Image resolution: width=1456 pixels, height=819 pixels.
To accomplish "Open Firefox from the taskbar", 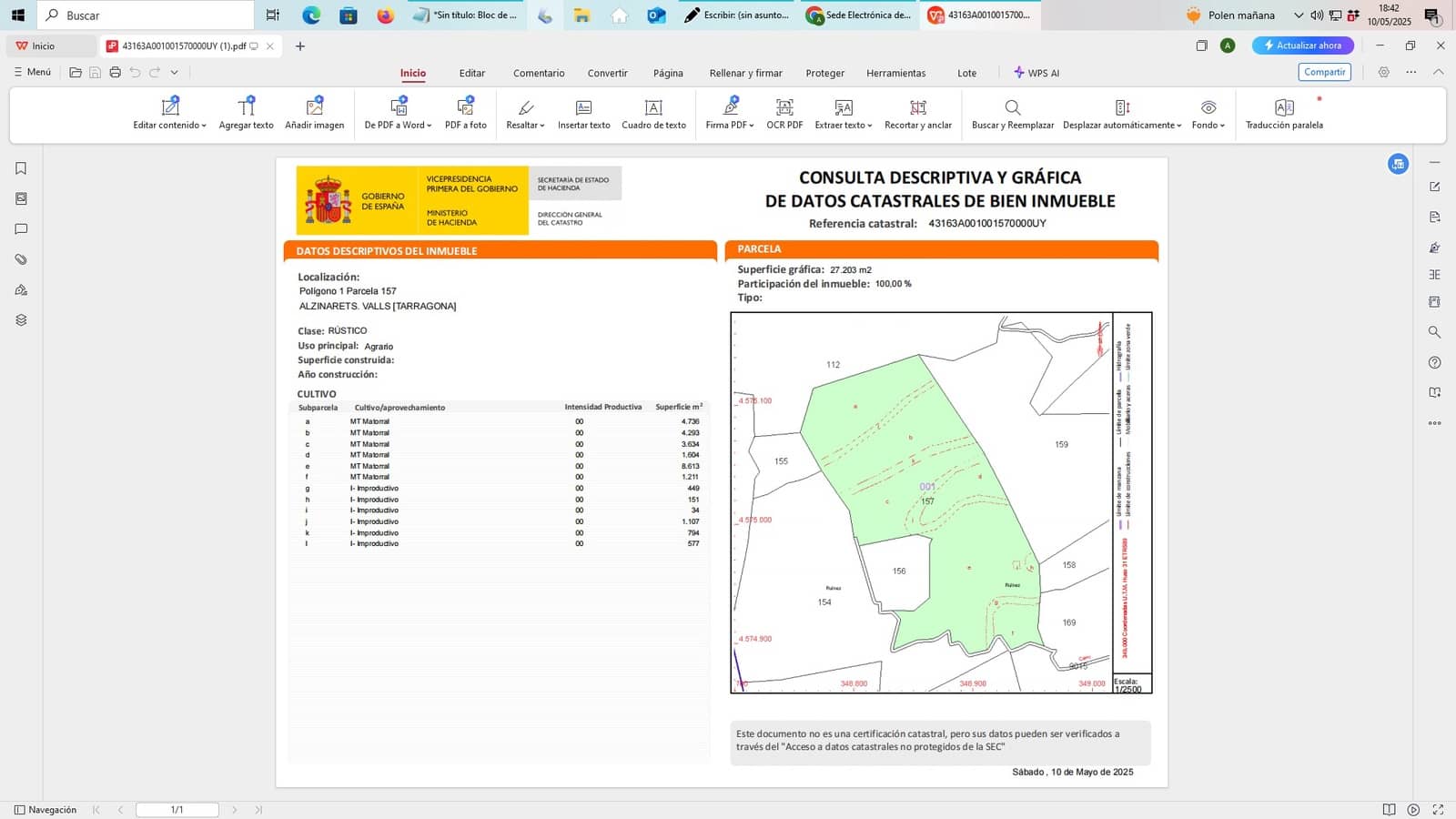I will [385, 15].
